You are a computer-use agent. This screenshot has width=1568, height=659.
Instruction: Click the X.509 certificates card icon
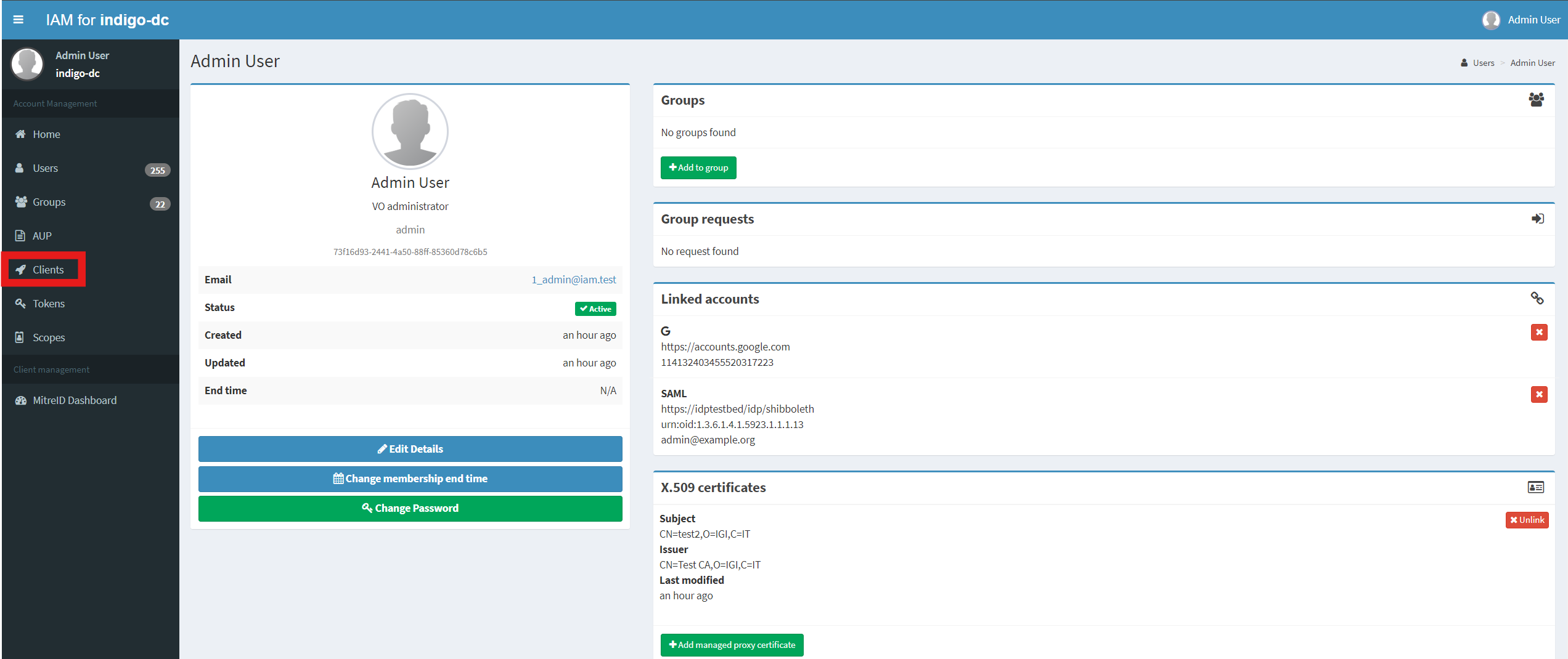point(1535,487)
